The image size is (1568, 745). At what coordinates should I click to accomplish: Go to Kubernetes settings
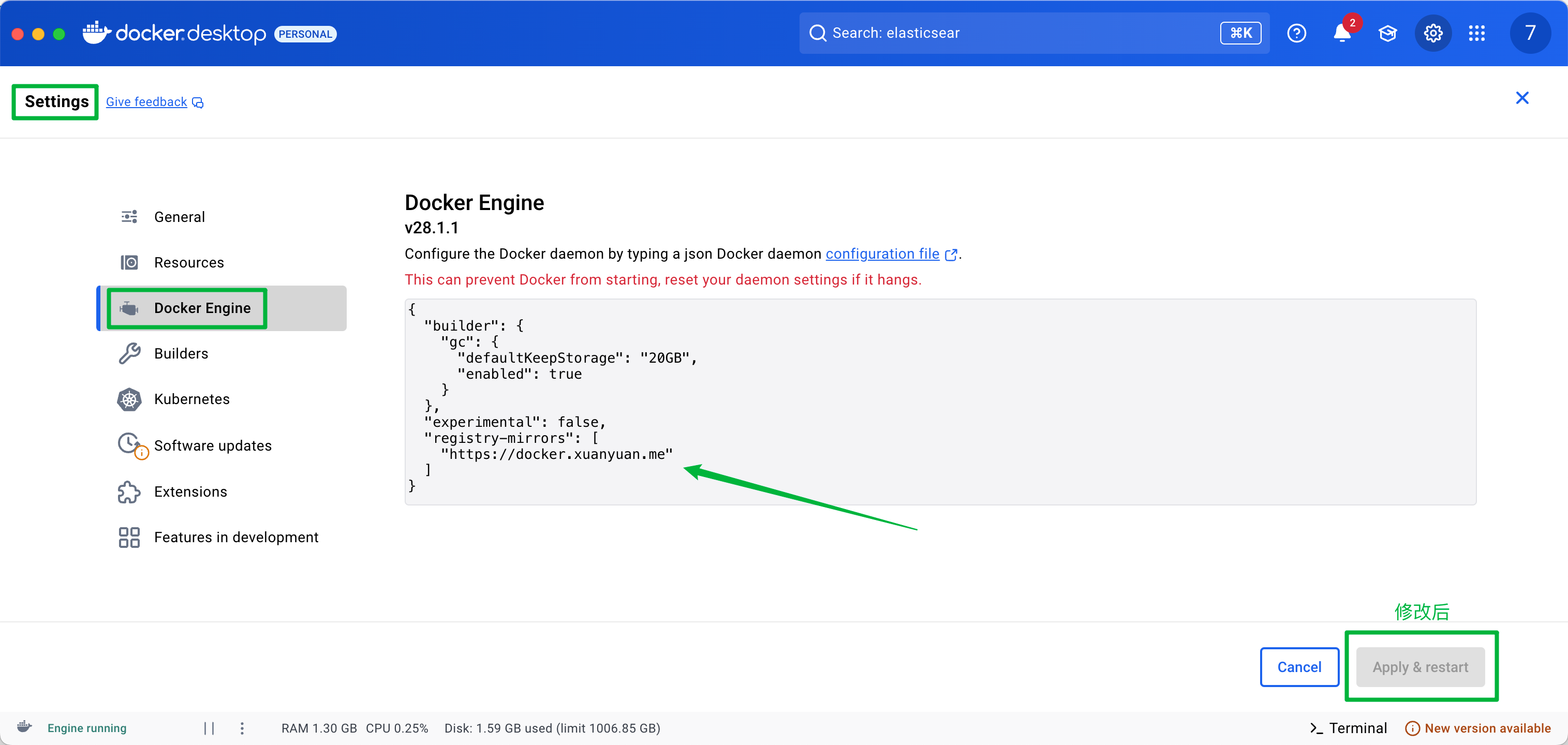tap(191, 399)
